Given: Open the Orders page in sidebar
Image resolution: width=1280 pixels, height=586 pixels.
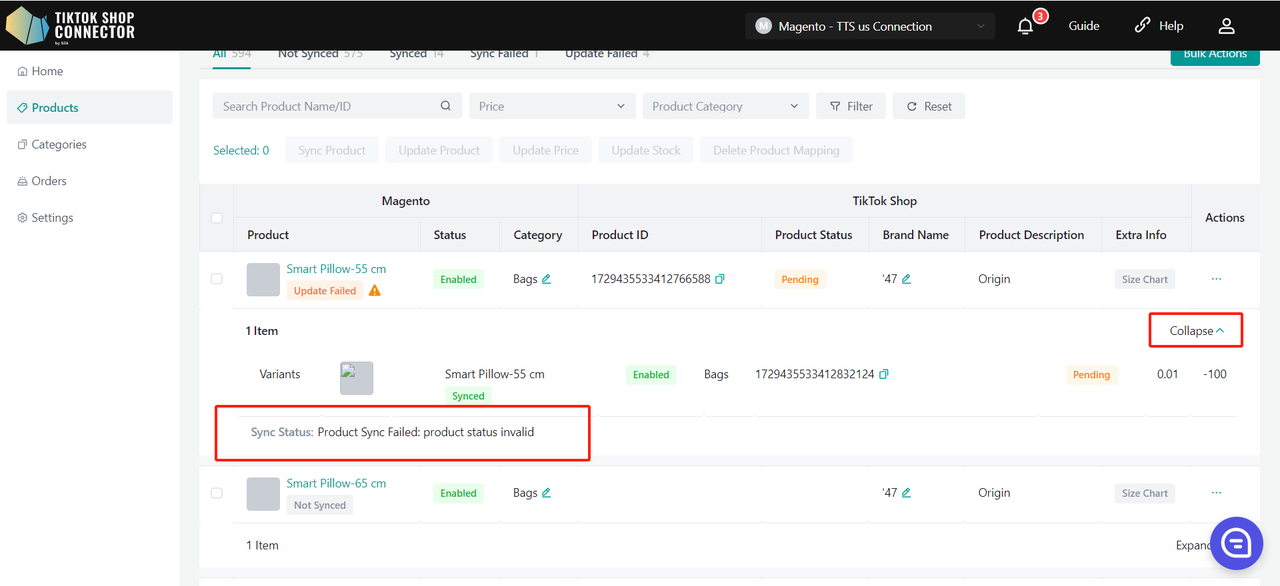Looking at the screenshot, I should click(49, 181).
